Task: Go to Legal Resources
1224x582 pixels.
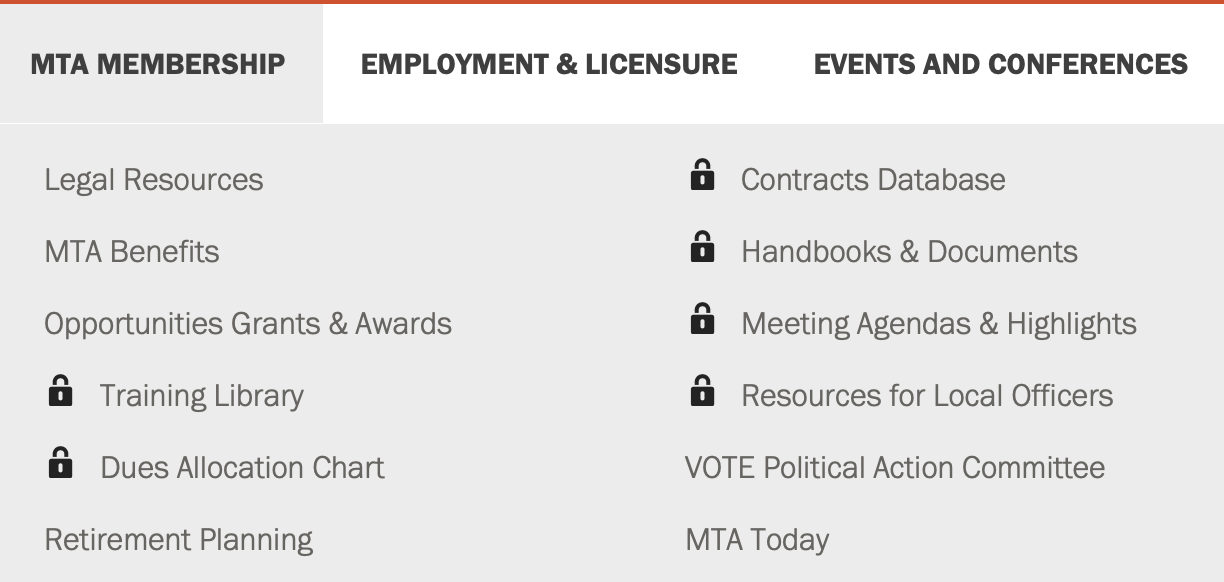Action: 154,180
